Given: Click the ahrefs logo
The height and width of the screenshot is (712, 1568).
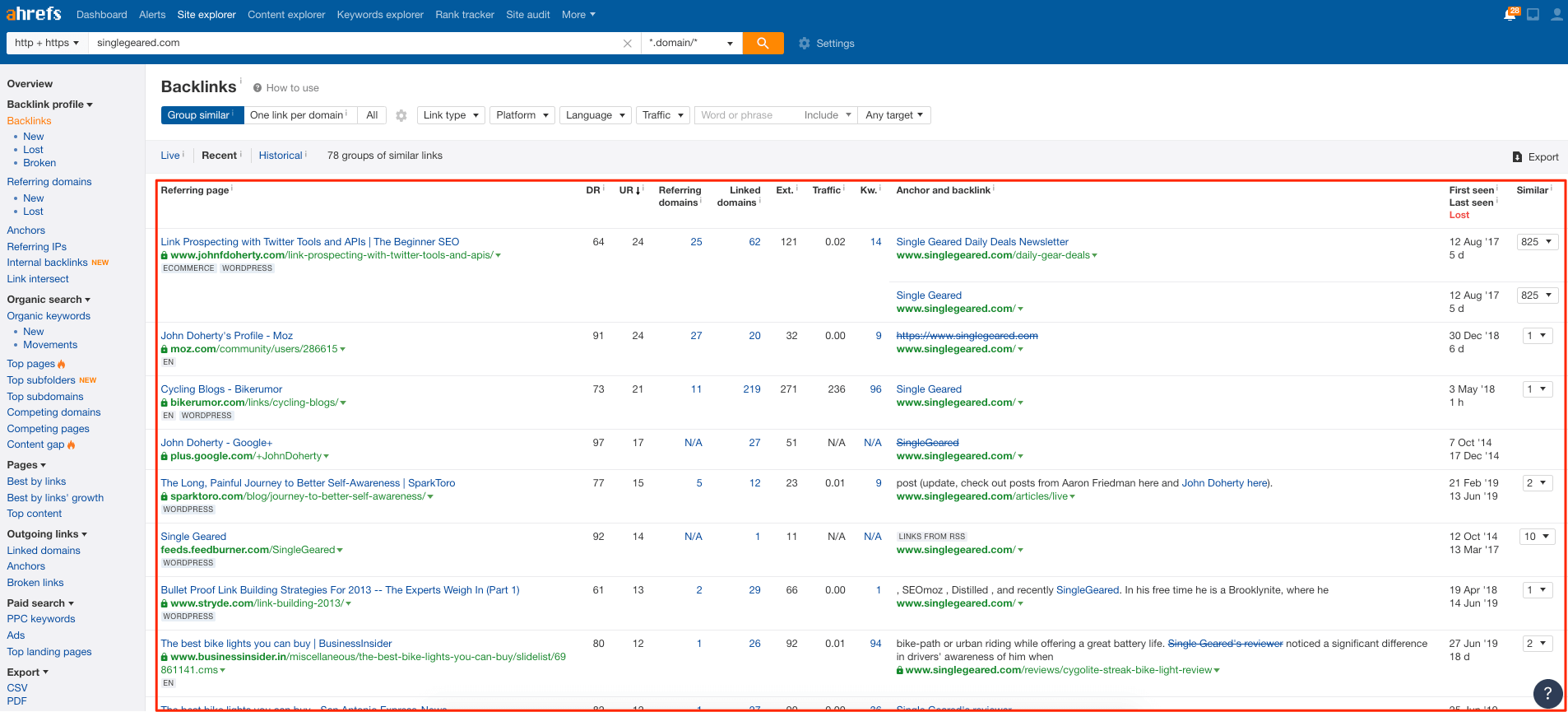Looking at the screenshot, I should (x=34, y=14).
